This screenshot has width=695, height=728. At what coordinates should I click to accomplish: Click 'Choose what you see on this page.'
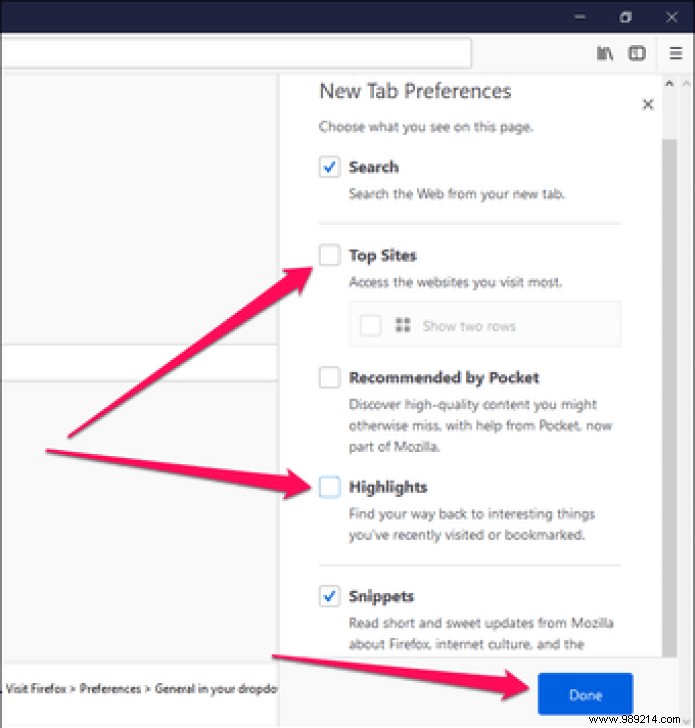[426, 127]
